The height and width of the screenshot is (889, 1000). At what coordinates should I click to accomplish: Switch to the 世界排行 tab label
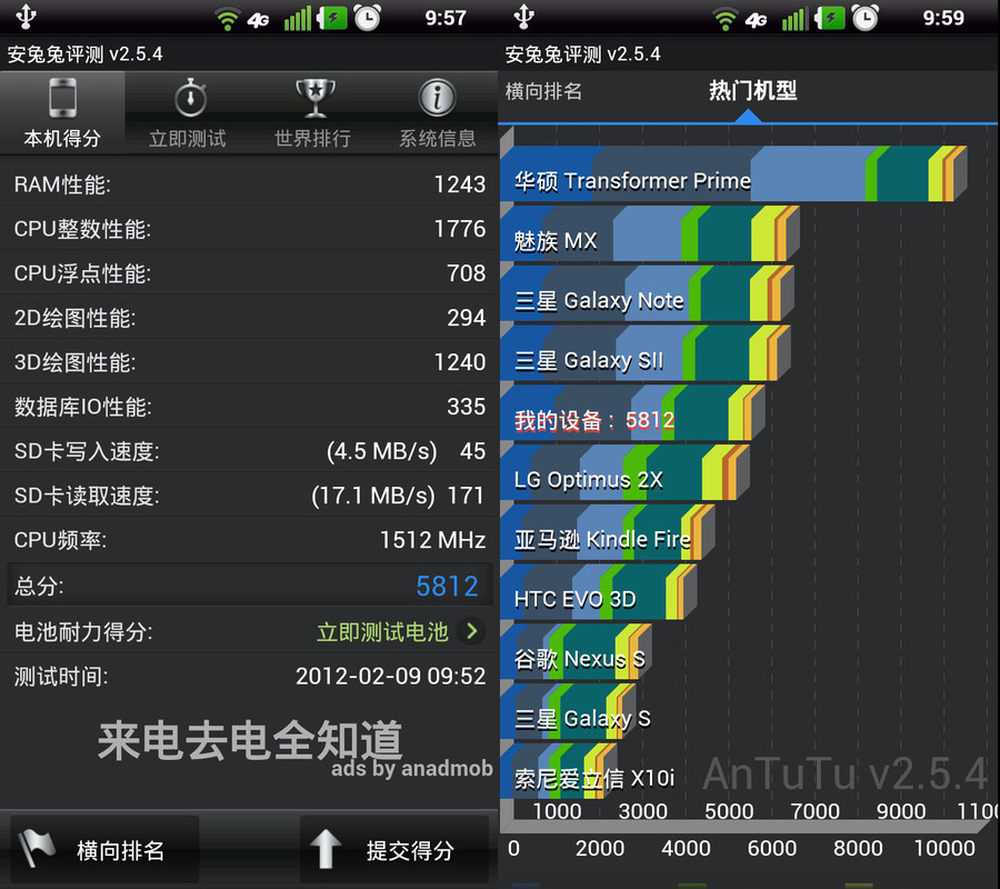click(312, 138)
